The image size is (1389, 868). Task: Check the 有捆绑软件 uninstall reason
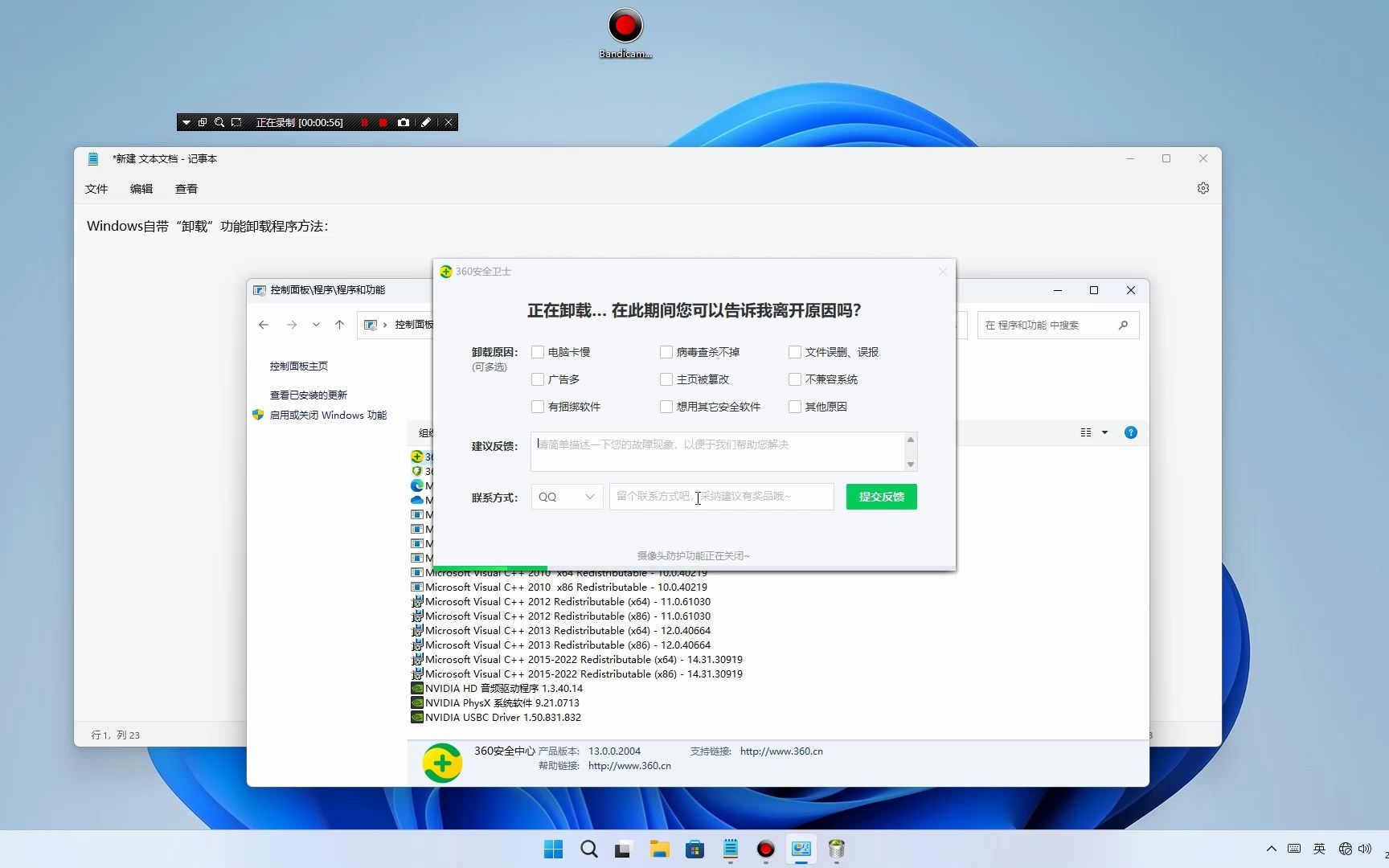coord(538,407)
